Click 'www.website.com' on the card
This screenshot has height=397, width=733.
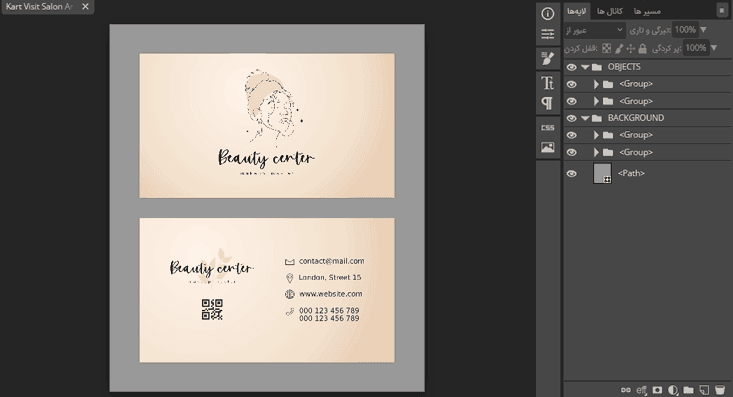pyautogui.click(x=331, y=294)
